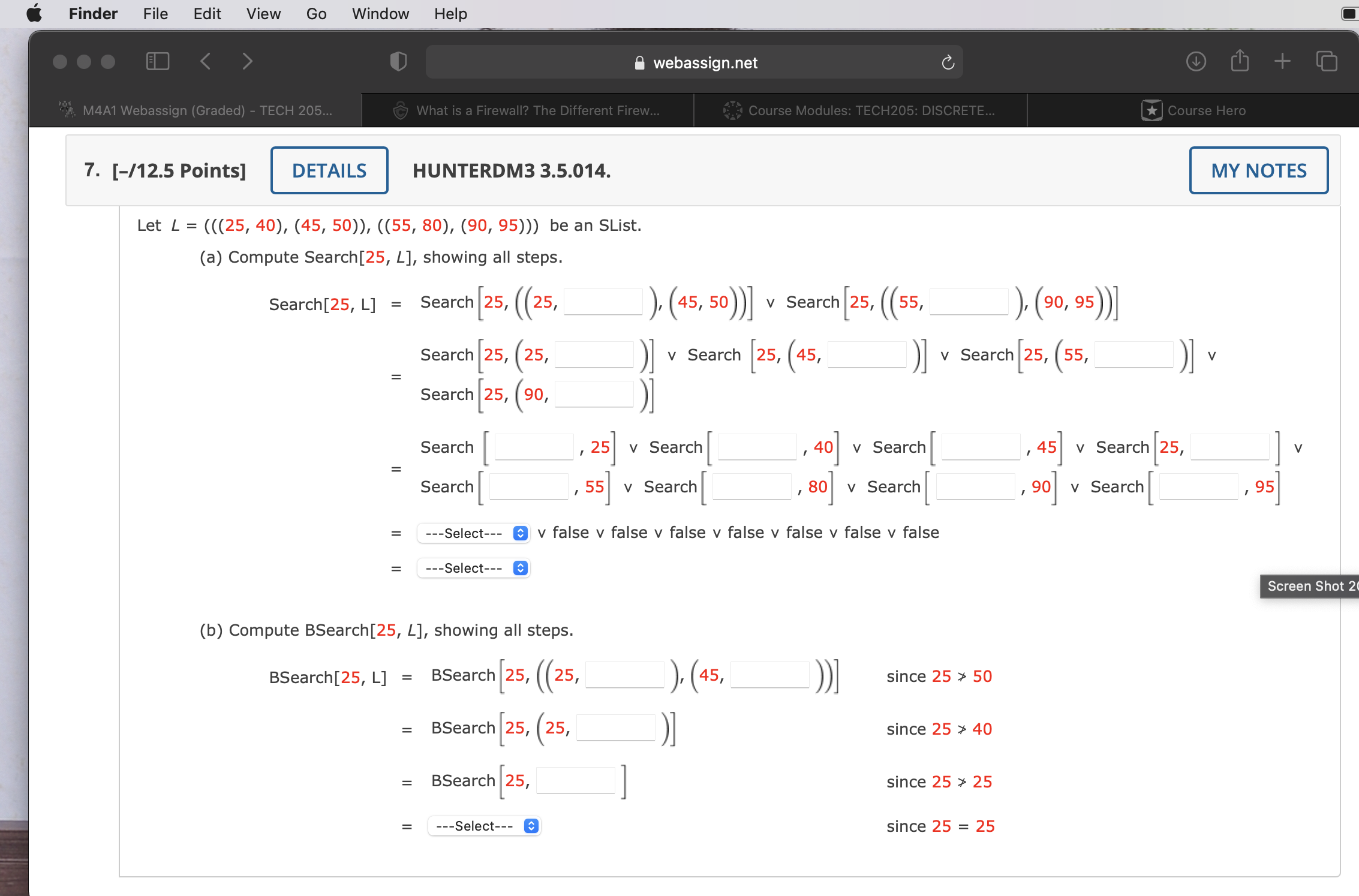Image resolution: width=1359 pixels, height=896 pixels.
Task: Open the second ---Select--- dropdown in part (a)
Action: coord(473,567)
